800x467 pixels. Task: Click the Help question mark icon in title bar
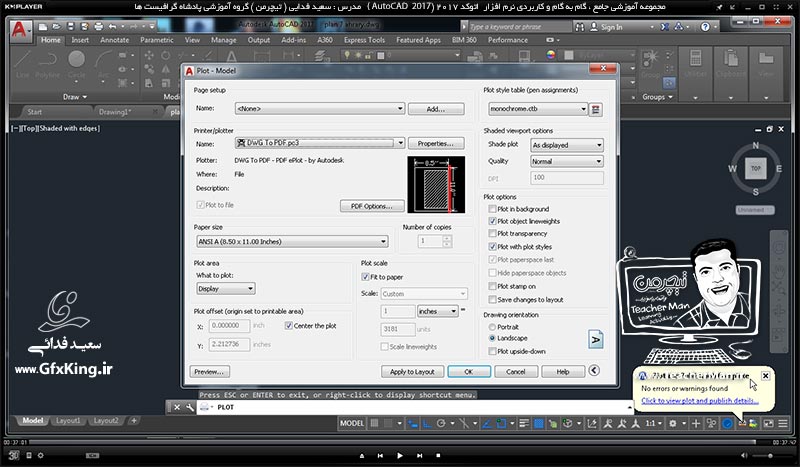point(705,27)
